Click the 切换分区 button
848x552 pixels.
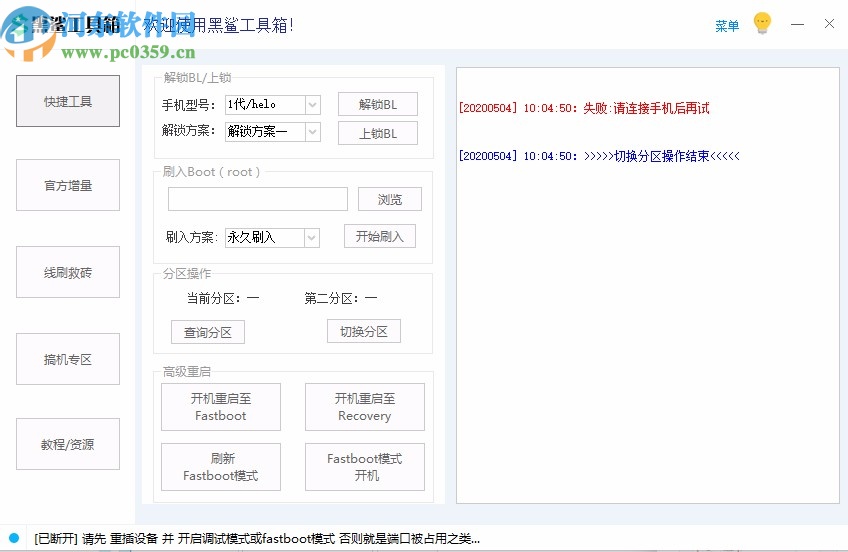(x=363, y=331)
